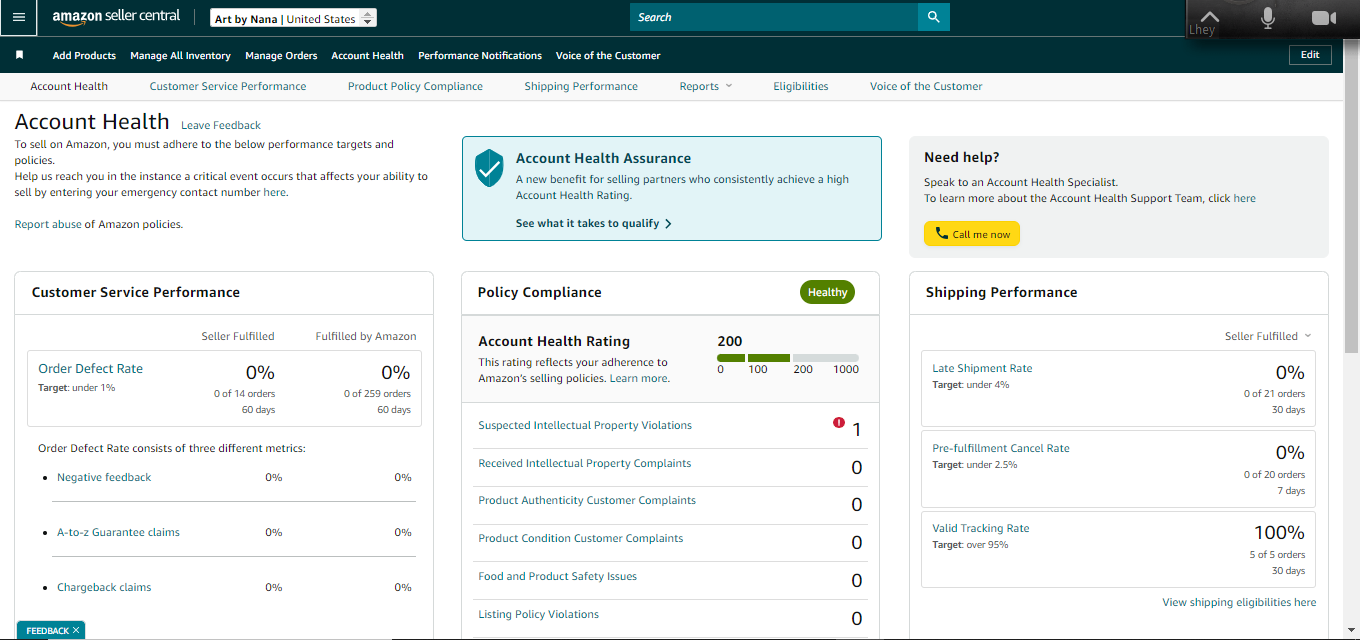Click the bookmark icon in favorites bar
Screen dimensions: 1360x640
(x=20, y=55)
